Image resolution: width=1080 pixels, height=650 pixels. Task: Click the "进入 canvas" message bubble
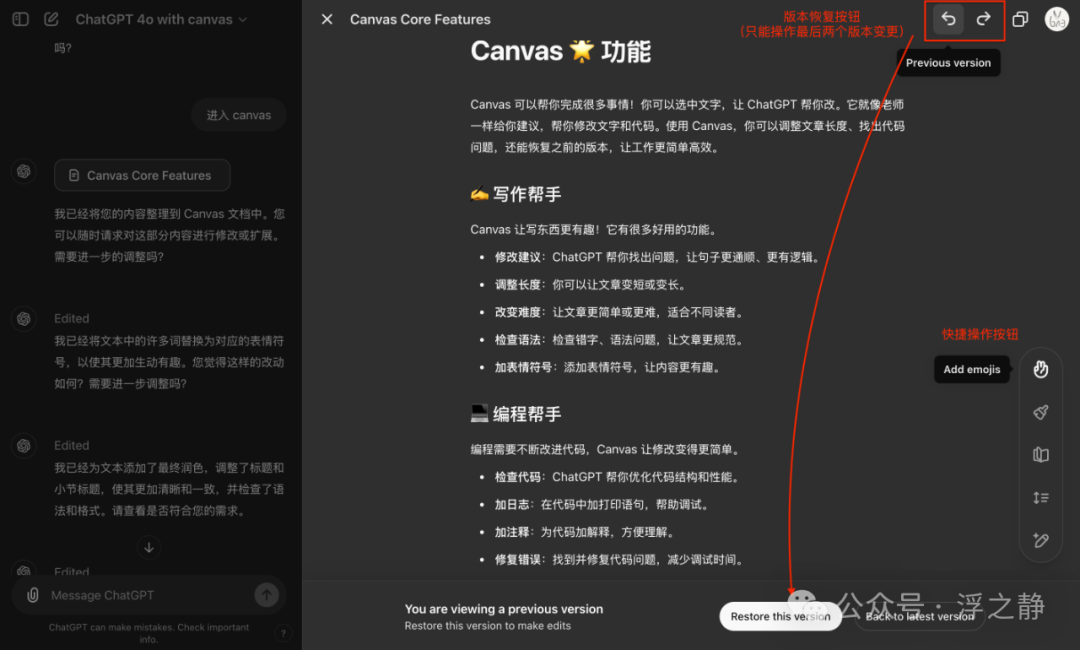238,115
